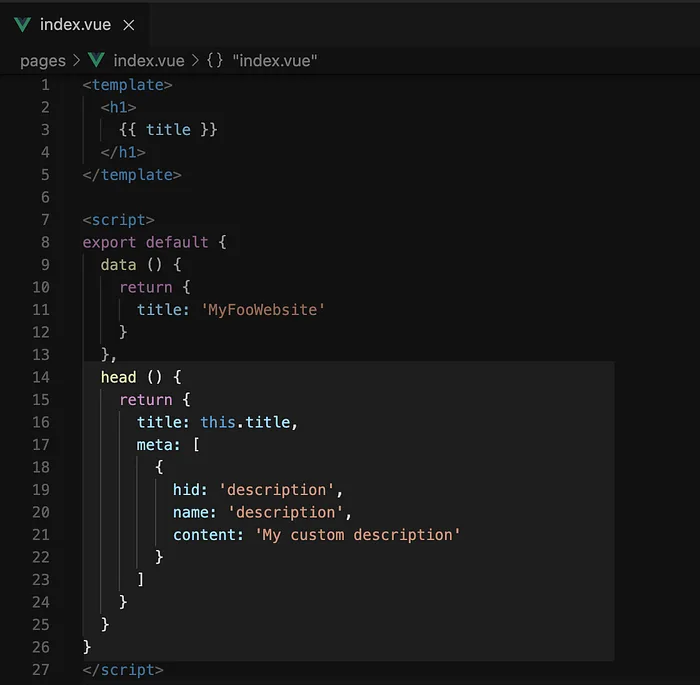
Task: Place the cursor in the 'MyFooWebsite' string
Action: click(262, 310)
